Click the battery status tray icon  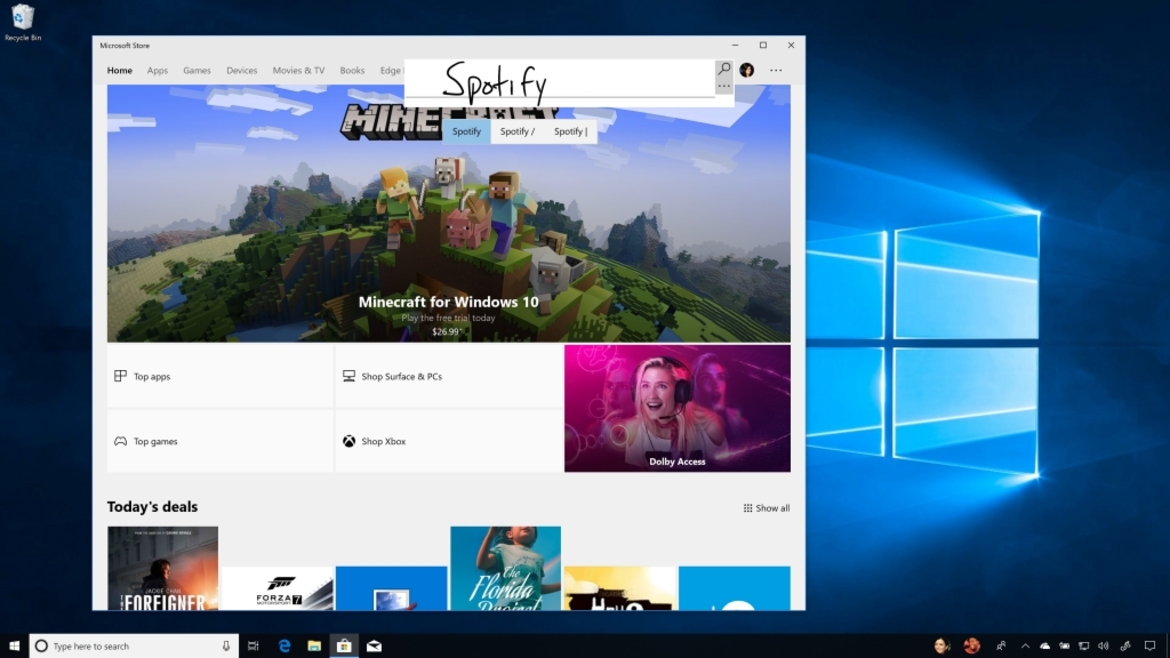coord(1064,646)
